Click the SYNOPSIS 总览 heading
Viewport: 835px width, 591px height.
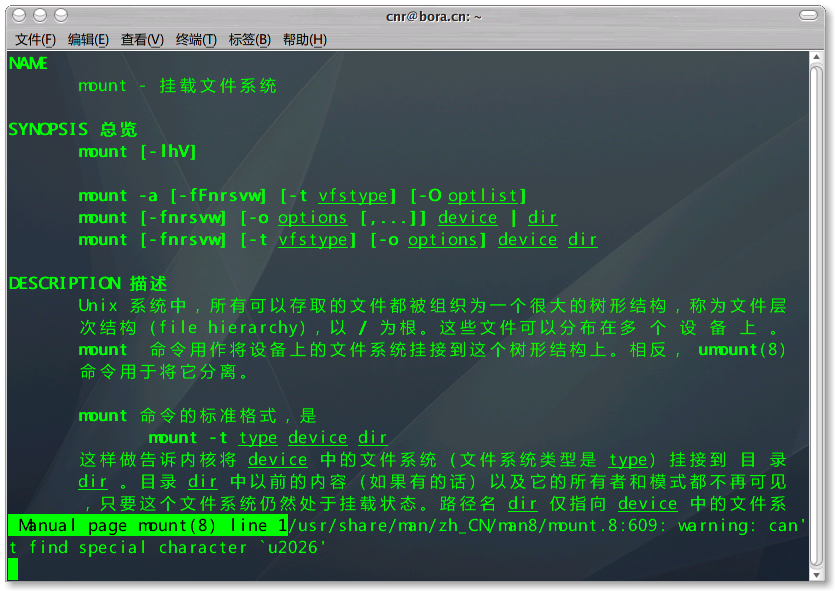73,129
